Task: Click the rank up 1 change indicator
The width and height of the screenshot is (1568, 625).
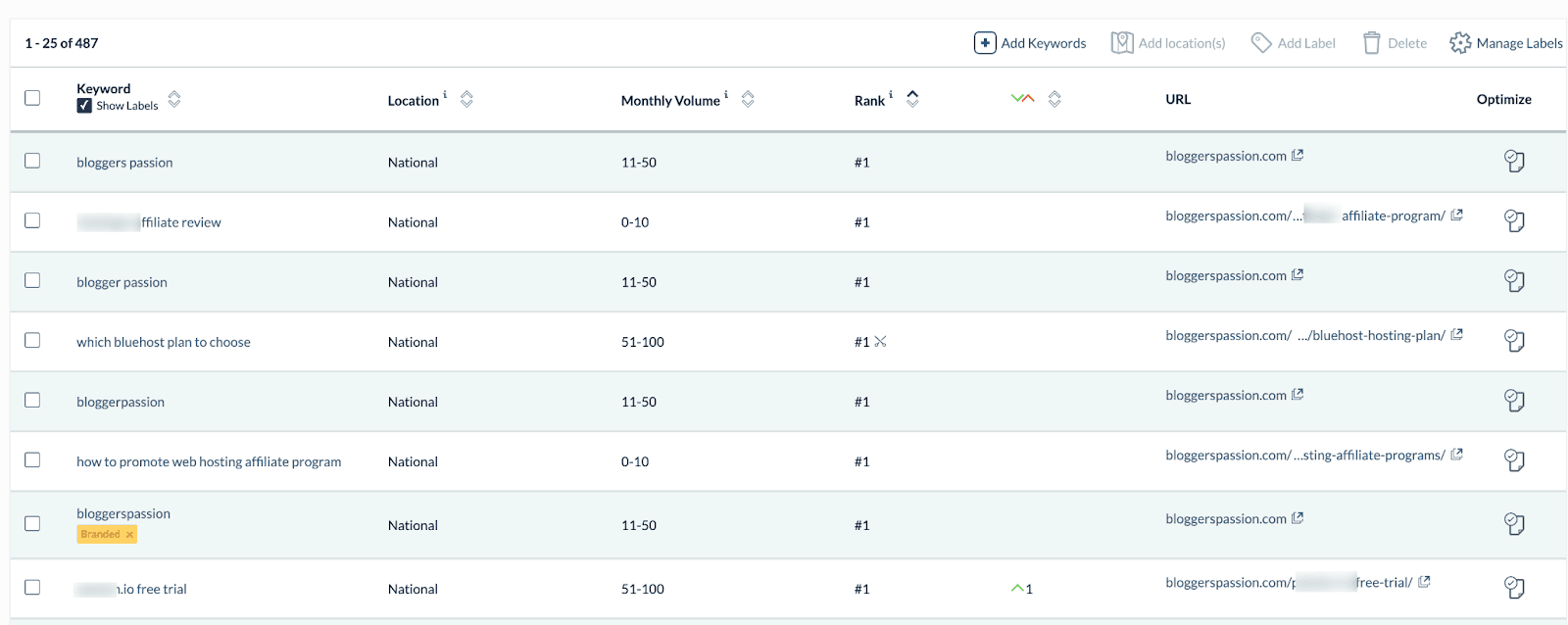Action: [1022, 589]
